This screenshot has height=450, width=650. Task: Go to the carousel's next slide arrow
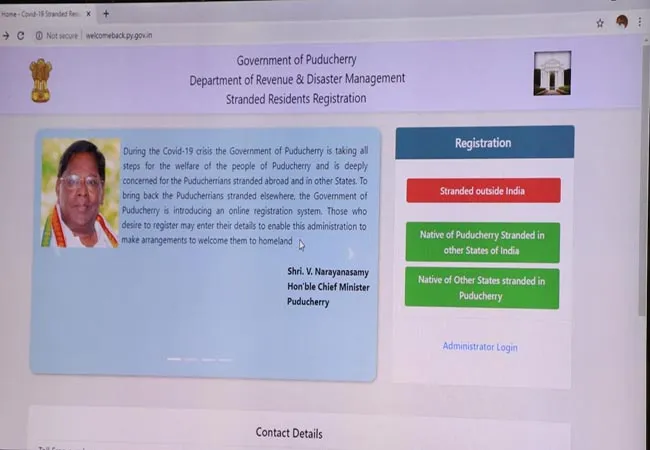351,254
